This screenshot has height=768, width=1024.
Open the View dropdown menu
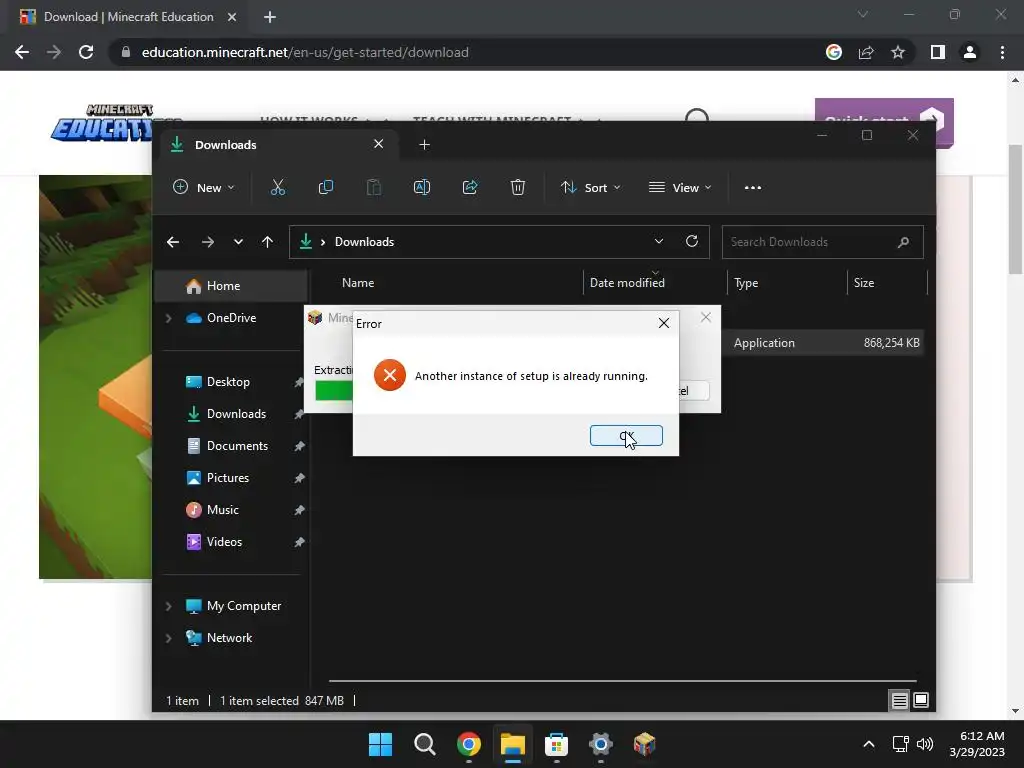pyautogui.click(x=680, y=187)
